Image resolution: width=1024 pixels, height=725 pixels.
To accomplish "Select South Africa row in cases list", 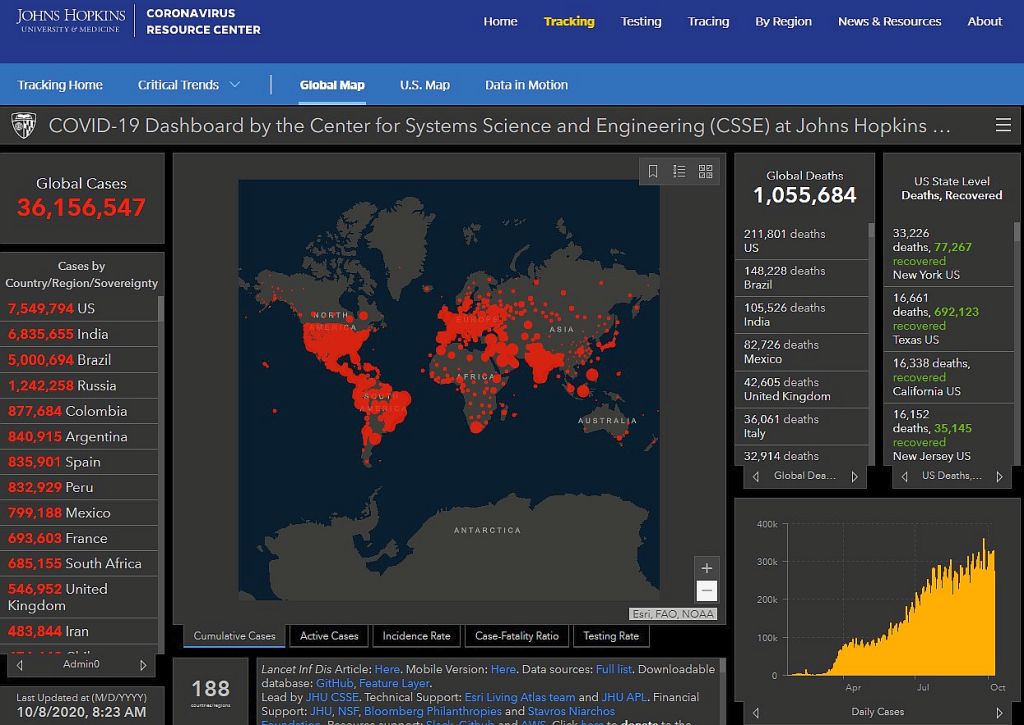I will pos(80,564).
